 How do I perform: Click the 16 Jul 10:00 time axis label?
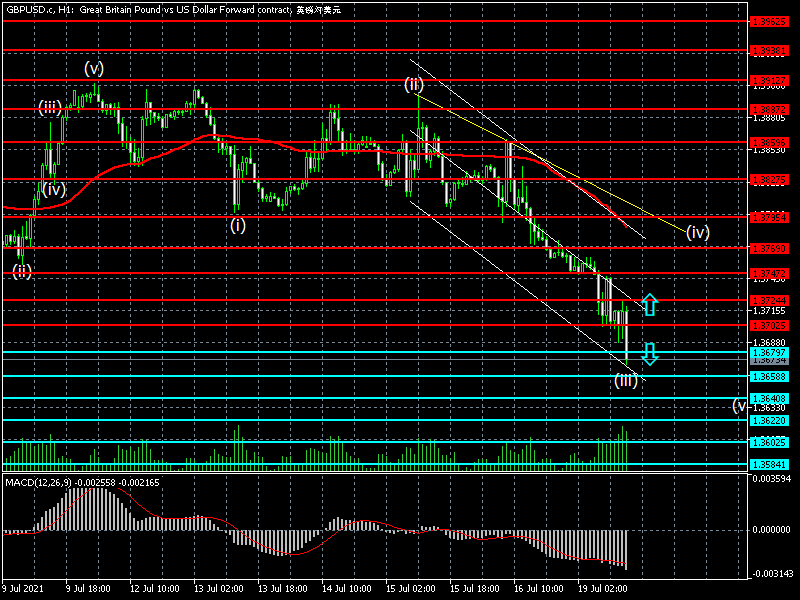pyautogui.click(x=537, y=590)
